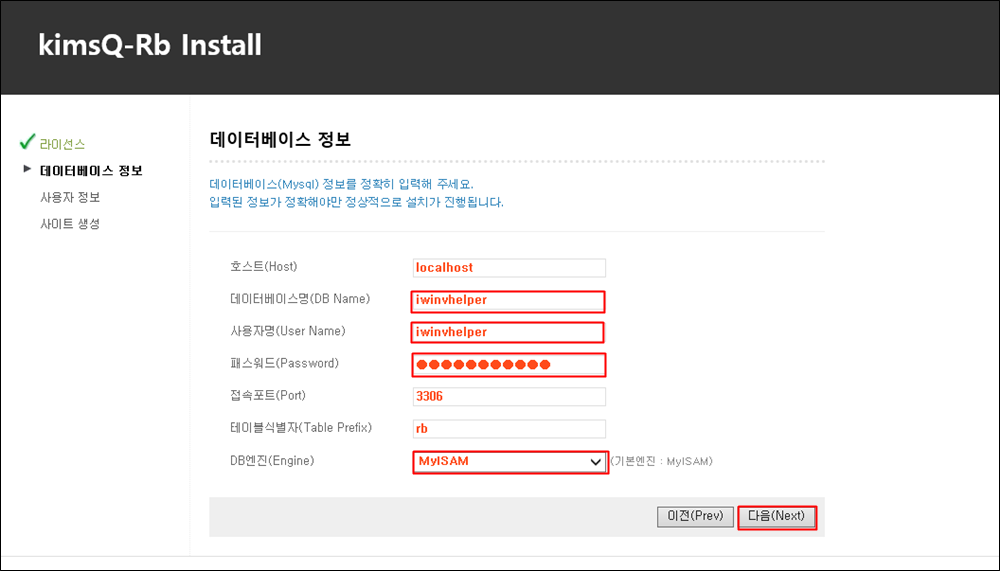Click the 사용자명(User Name) label
This screenshot has width=1000, height=571.
[x=288, y=331]
